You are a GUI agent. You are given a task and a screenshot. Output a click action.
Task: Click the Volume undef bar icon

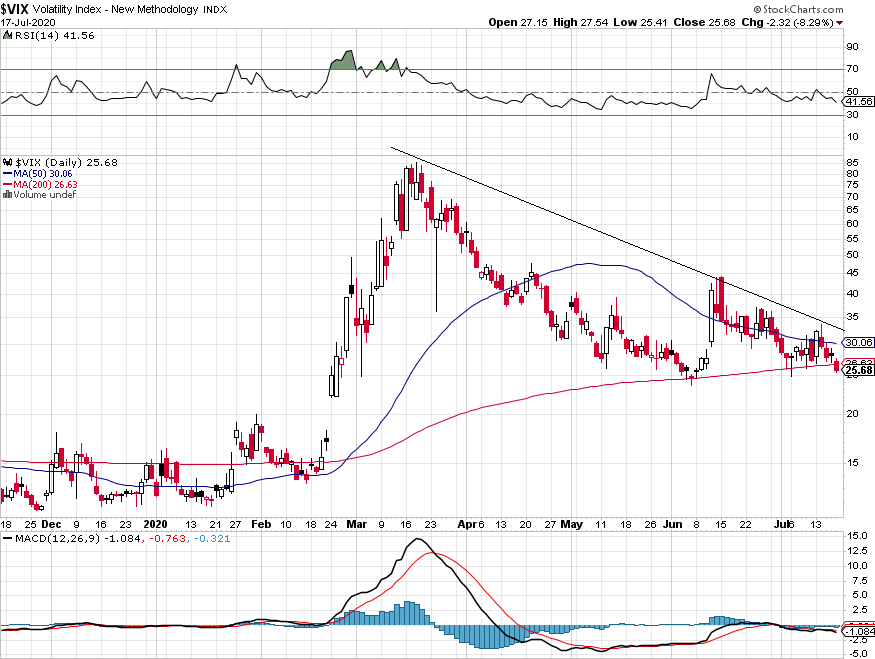pyautogui.click(x=7, y=195)
